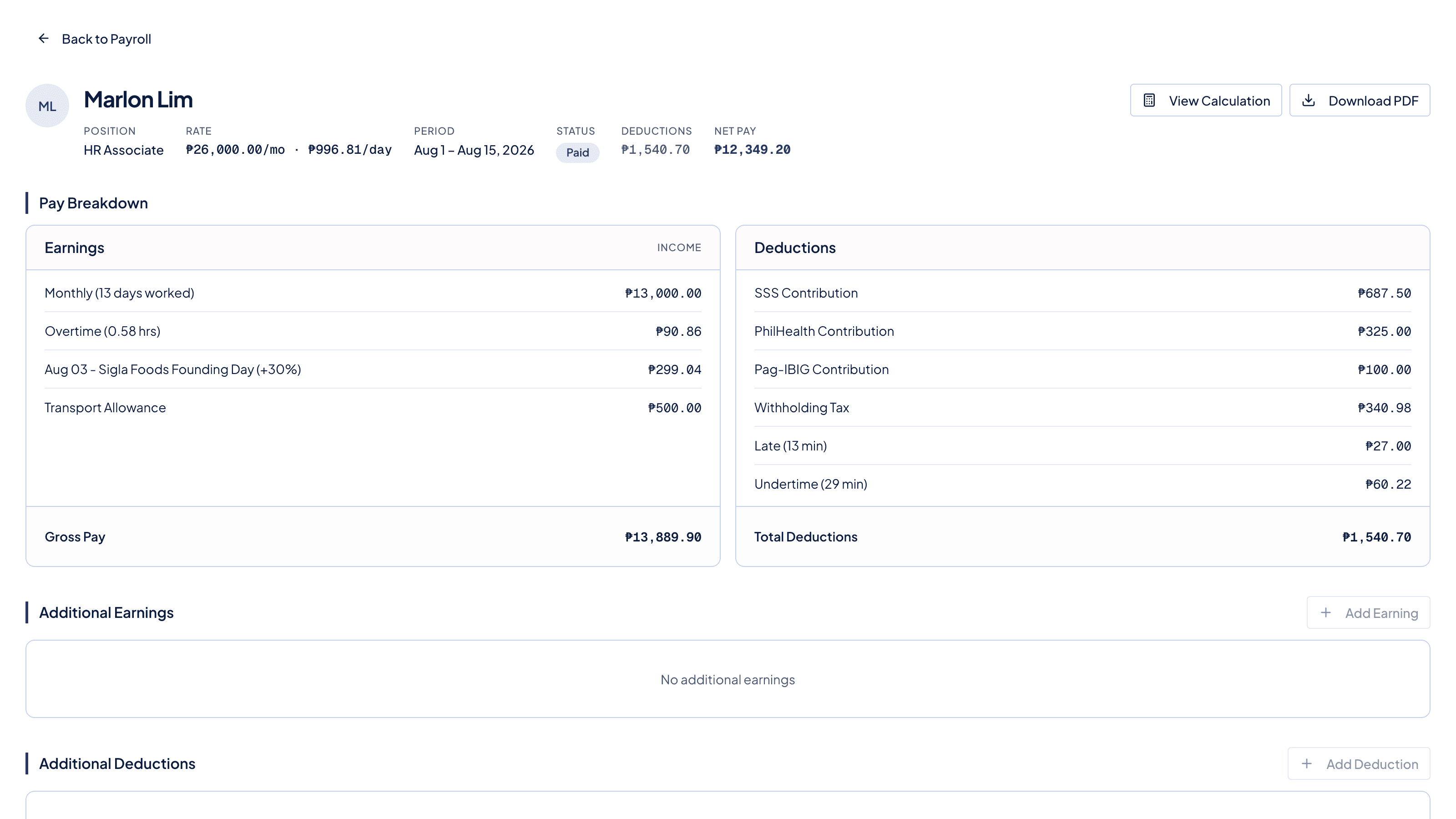Click the Monthly (13 days worked) row
1456x819 pixels.
point(373,293)
